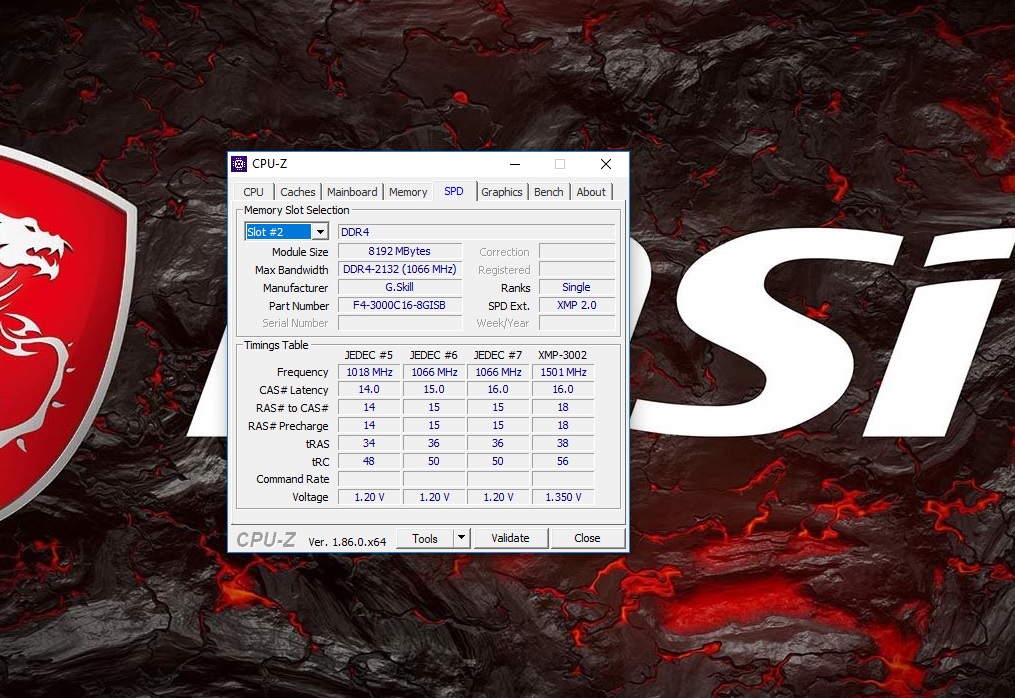The height and width of the screenshot is (698, 1015).
Task: Click the Close button
Action: point(588,538)
